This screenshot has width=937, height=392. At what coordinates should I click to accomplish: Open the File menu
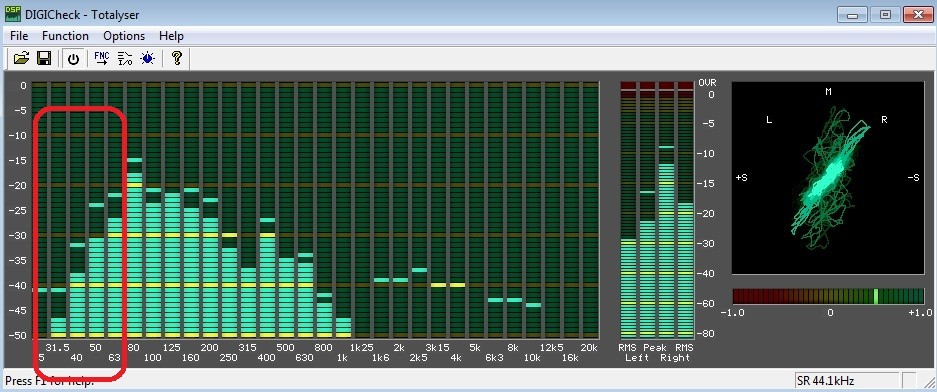[19, 36]
